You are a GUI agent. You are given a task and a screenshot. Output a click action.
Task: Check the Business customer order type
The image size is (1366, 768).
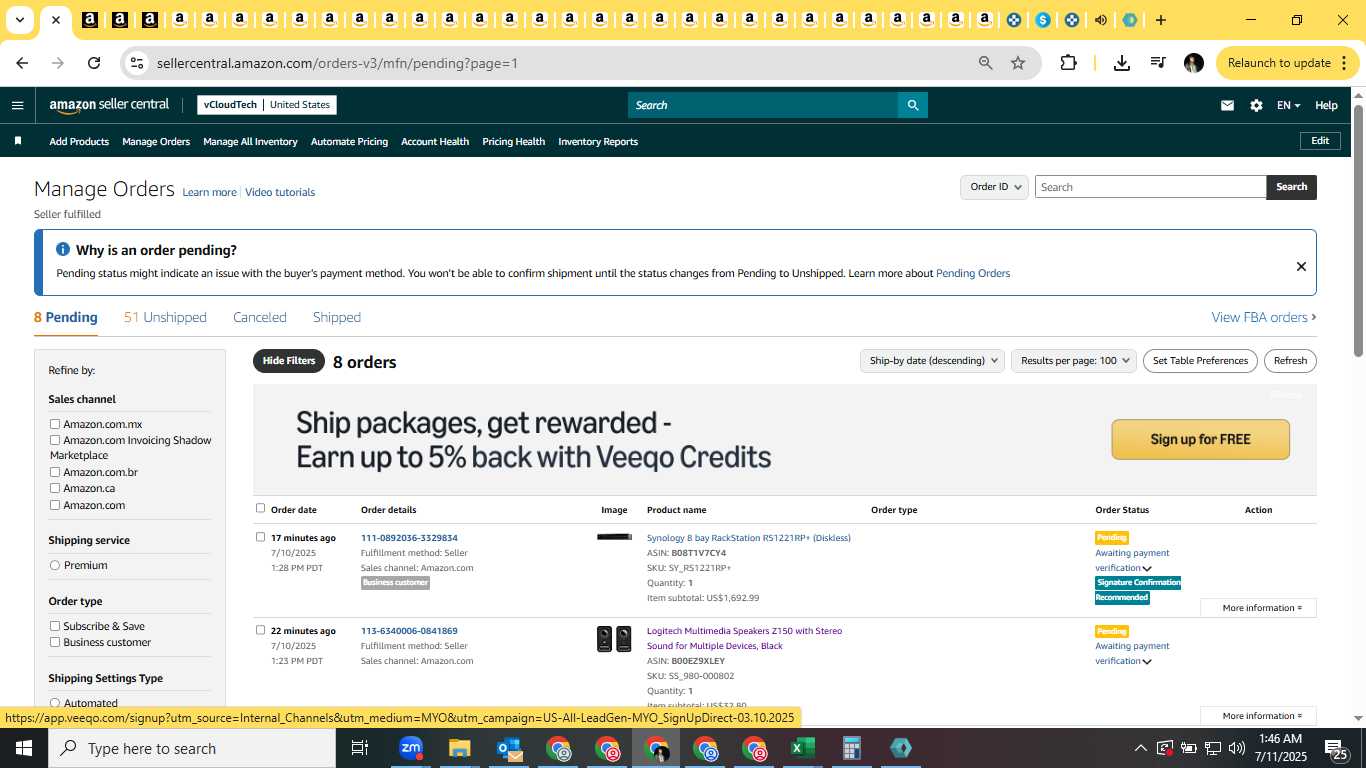(55, 642)
